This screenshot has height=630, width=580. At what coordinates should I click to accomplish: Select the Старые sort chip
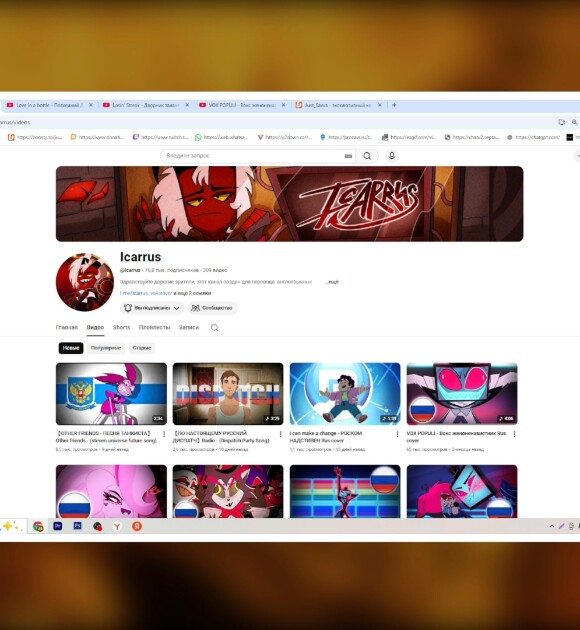pos(142,348)
